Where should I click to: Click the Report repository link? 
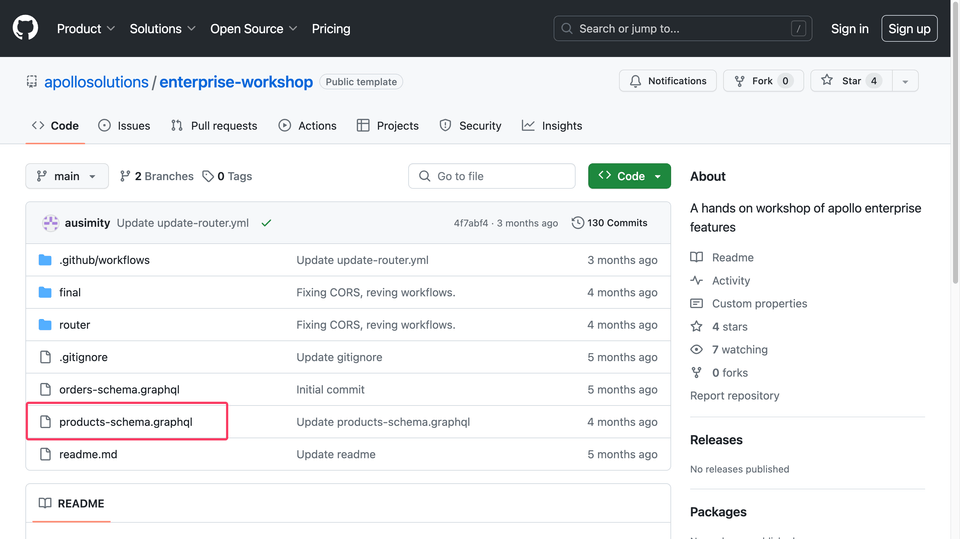734,396
